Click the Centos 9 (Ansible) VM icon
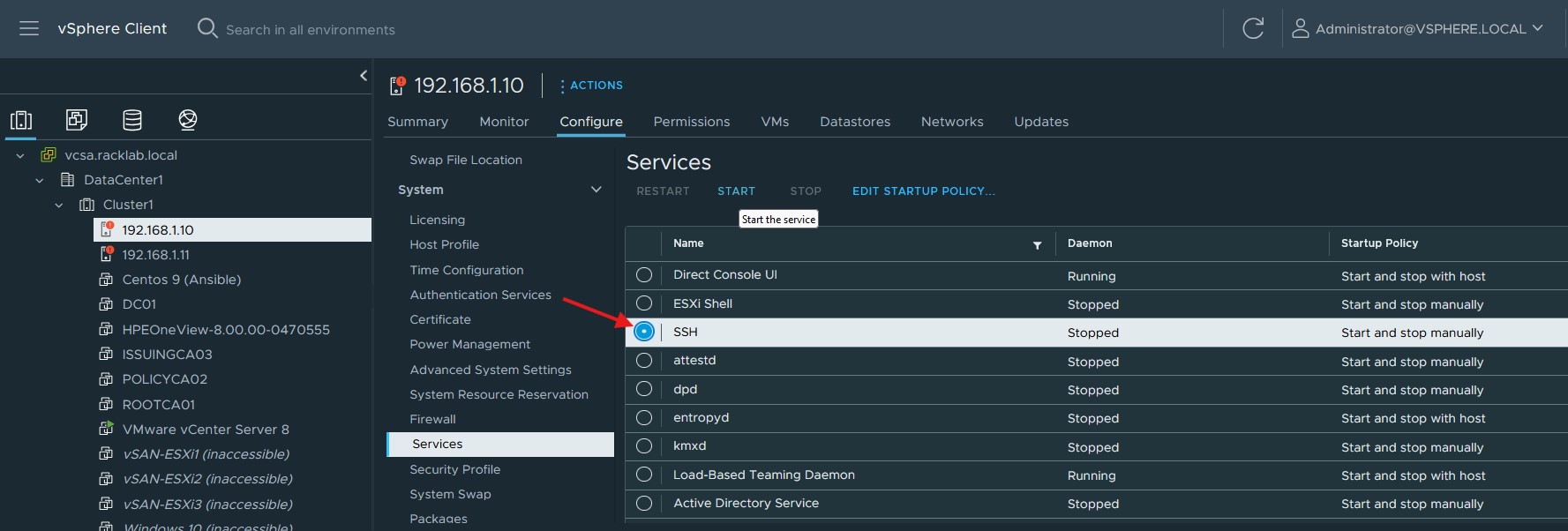Image resolution: width=1568 pixels, height=531 pixels. [106, 280]
